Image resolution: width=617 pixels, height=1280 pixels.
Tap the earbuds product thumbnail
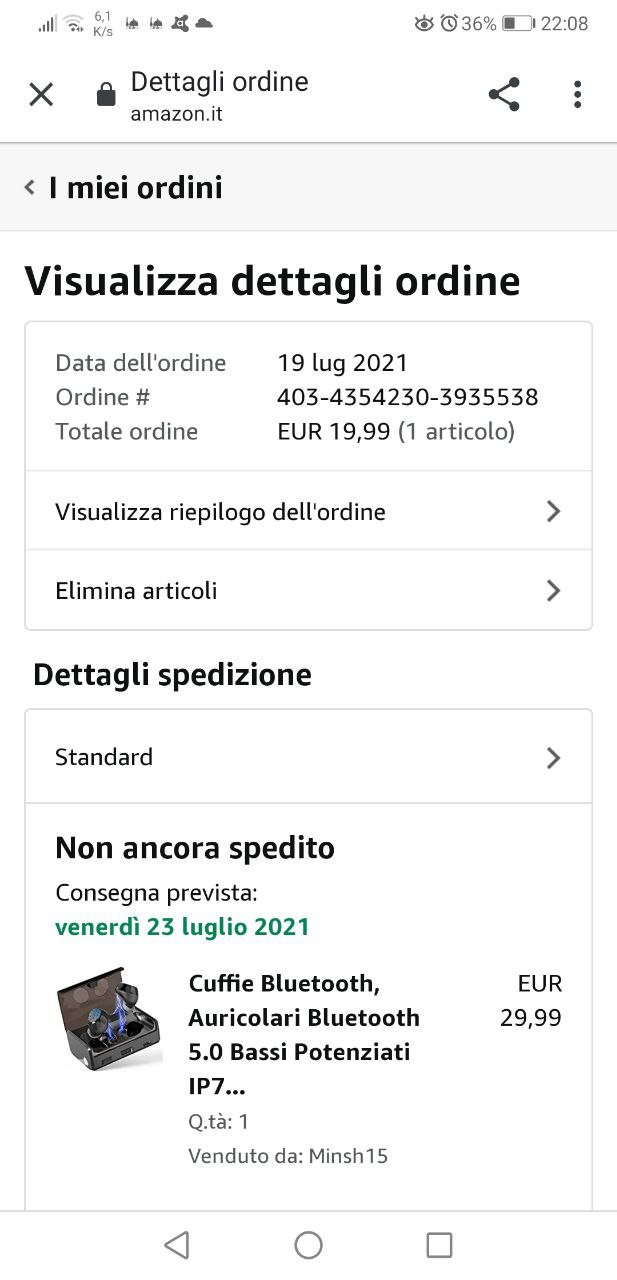(x=109, y=1018)
